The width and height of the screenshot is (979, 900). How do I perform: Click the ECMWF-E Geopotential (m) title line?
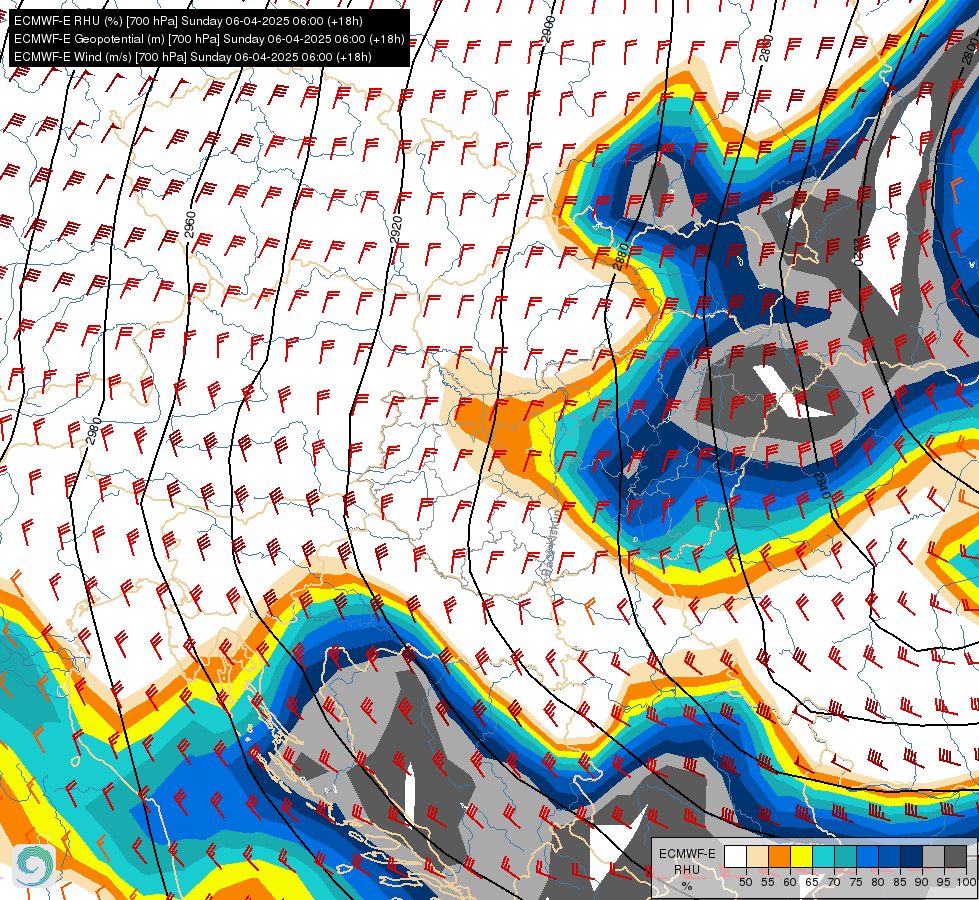pos(209,39)
